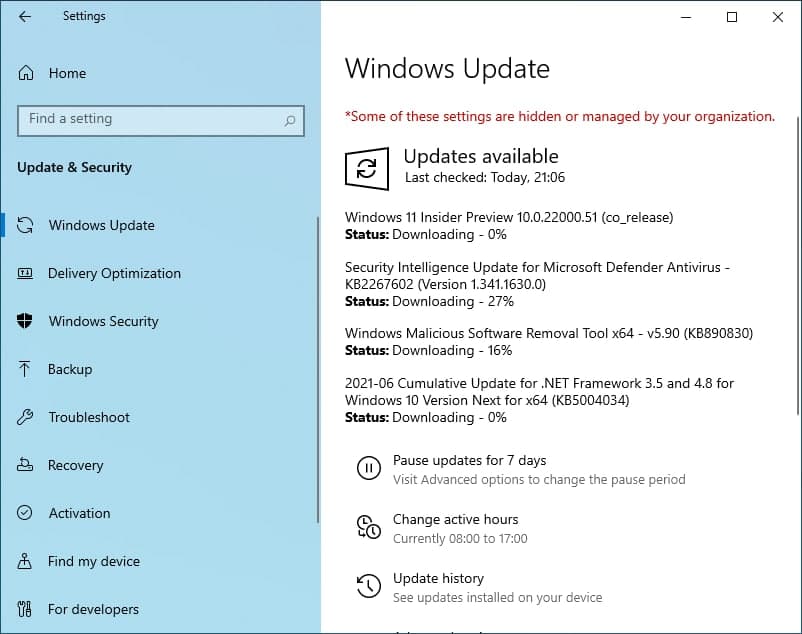
Task: Click the search magnifier icon
Action: (x=290, y=121)
